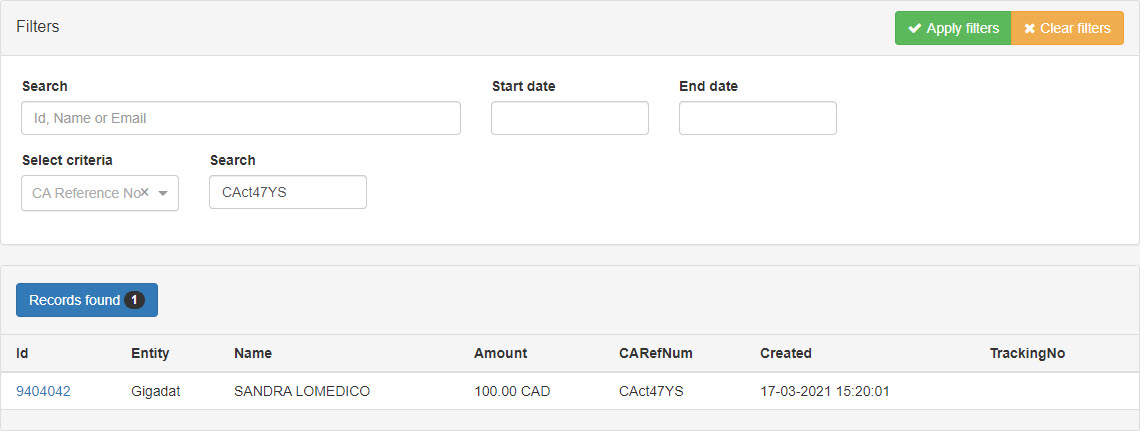The width and height of the screenshot is (1140, 431).
Task: Click the Created column header
Action: tap(785, 353)
